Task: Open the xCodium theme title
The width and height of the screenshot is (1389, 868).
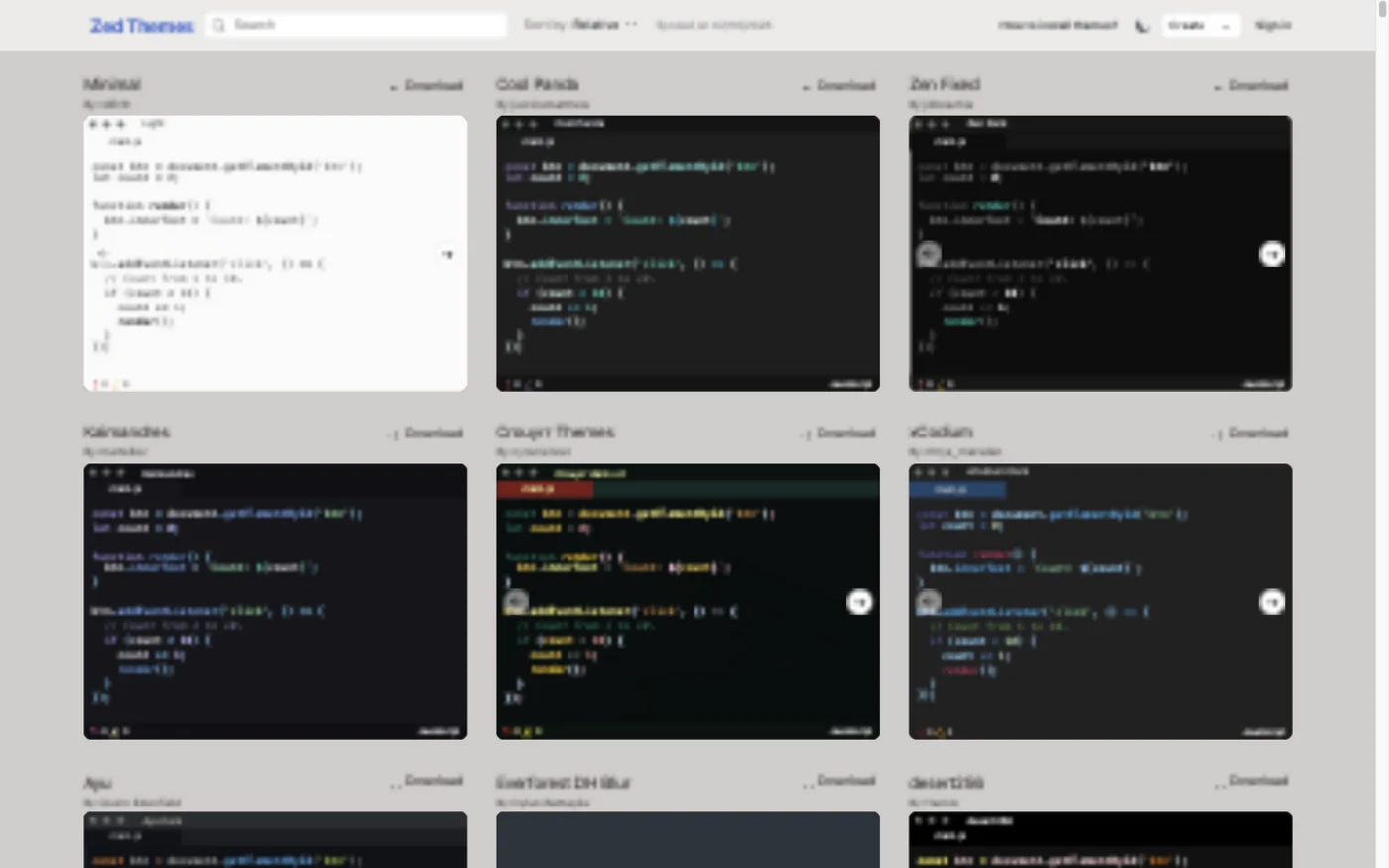Action: [941, 432]
